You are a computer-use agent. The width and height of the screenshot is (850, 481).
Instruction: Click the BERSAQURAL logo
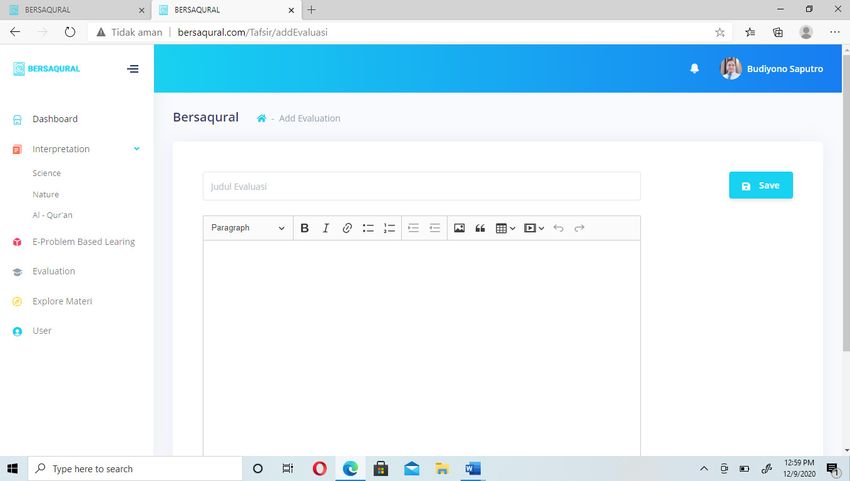click(47, 69)
